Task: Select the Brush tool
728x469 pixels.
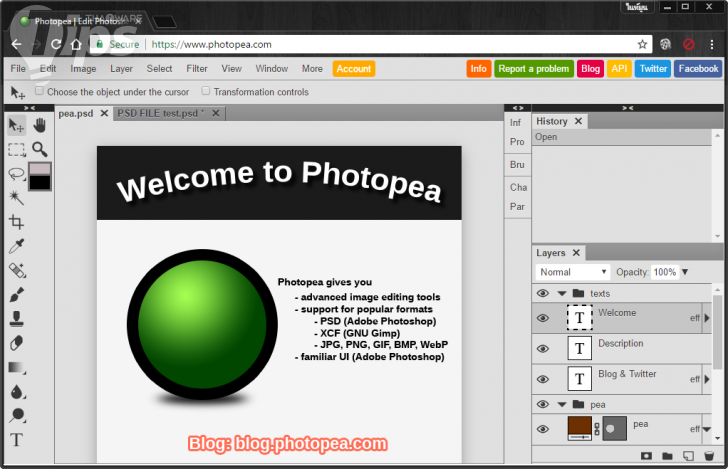Action: click(17, 294)
